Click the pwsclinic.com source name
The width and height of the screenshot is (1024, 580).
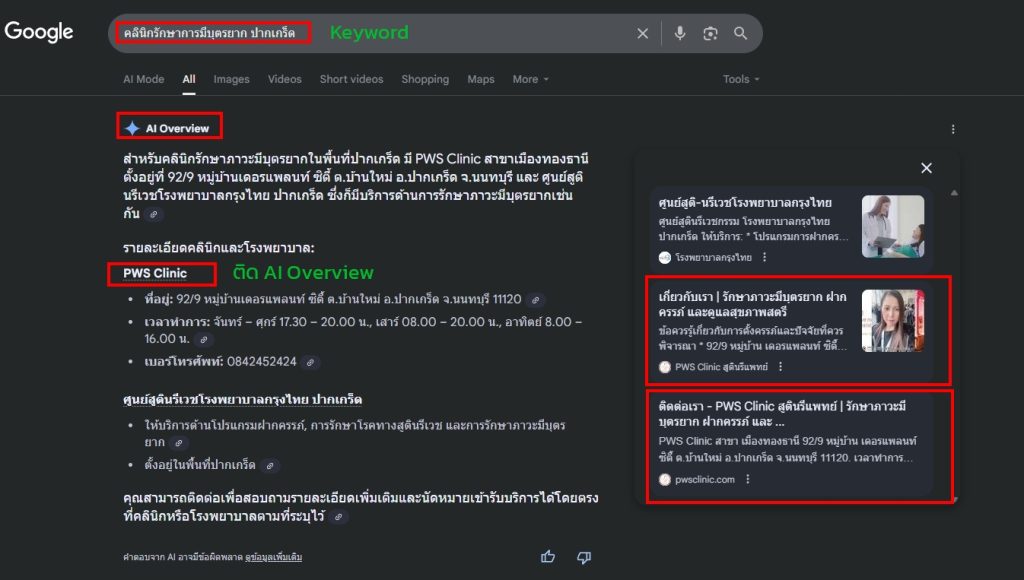[705, 479]
